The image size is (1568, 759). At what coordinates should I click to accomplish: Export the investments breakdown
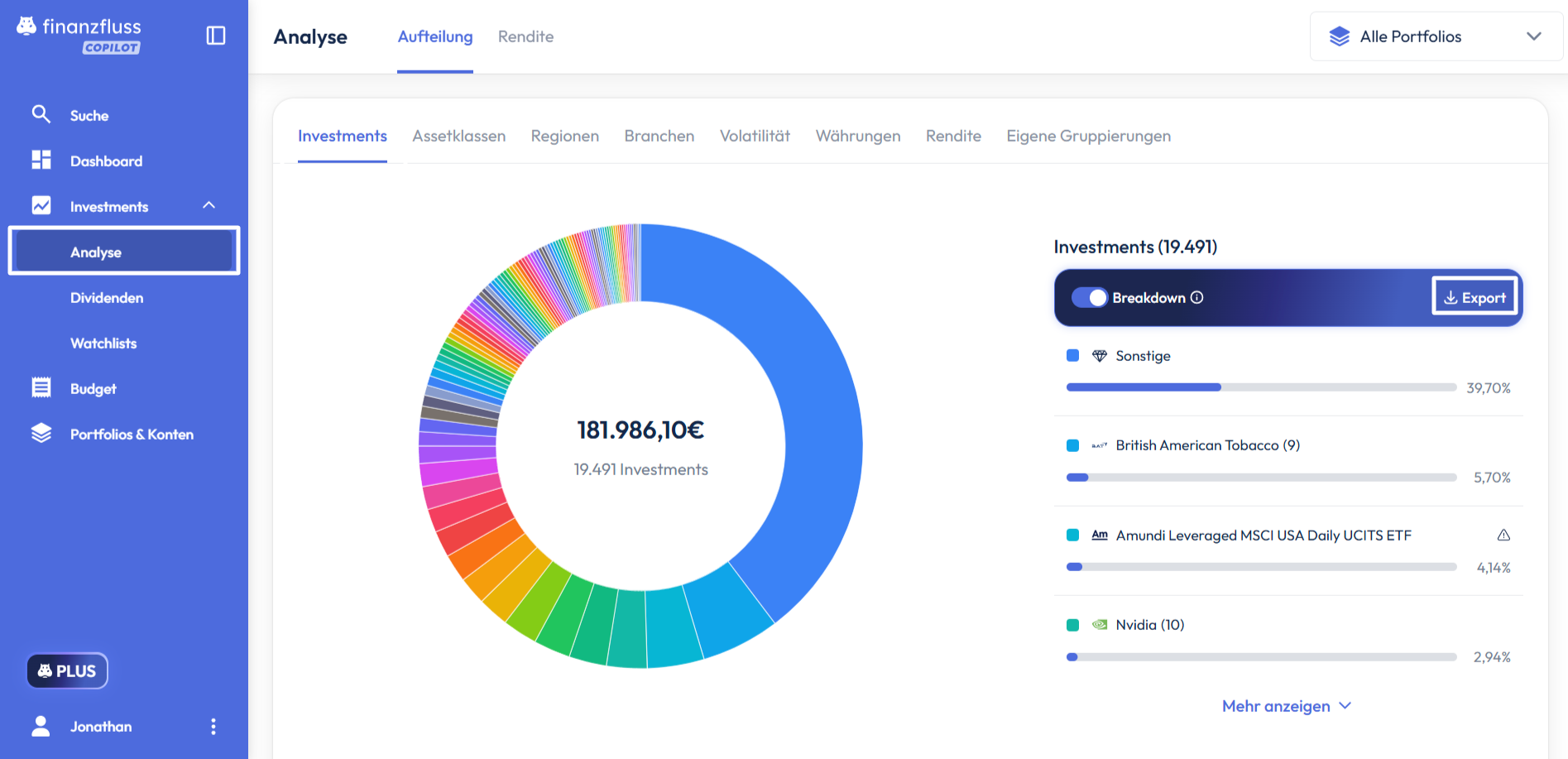1474,297
